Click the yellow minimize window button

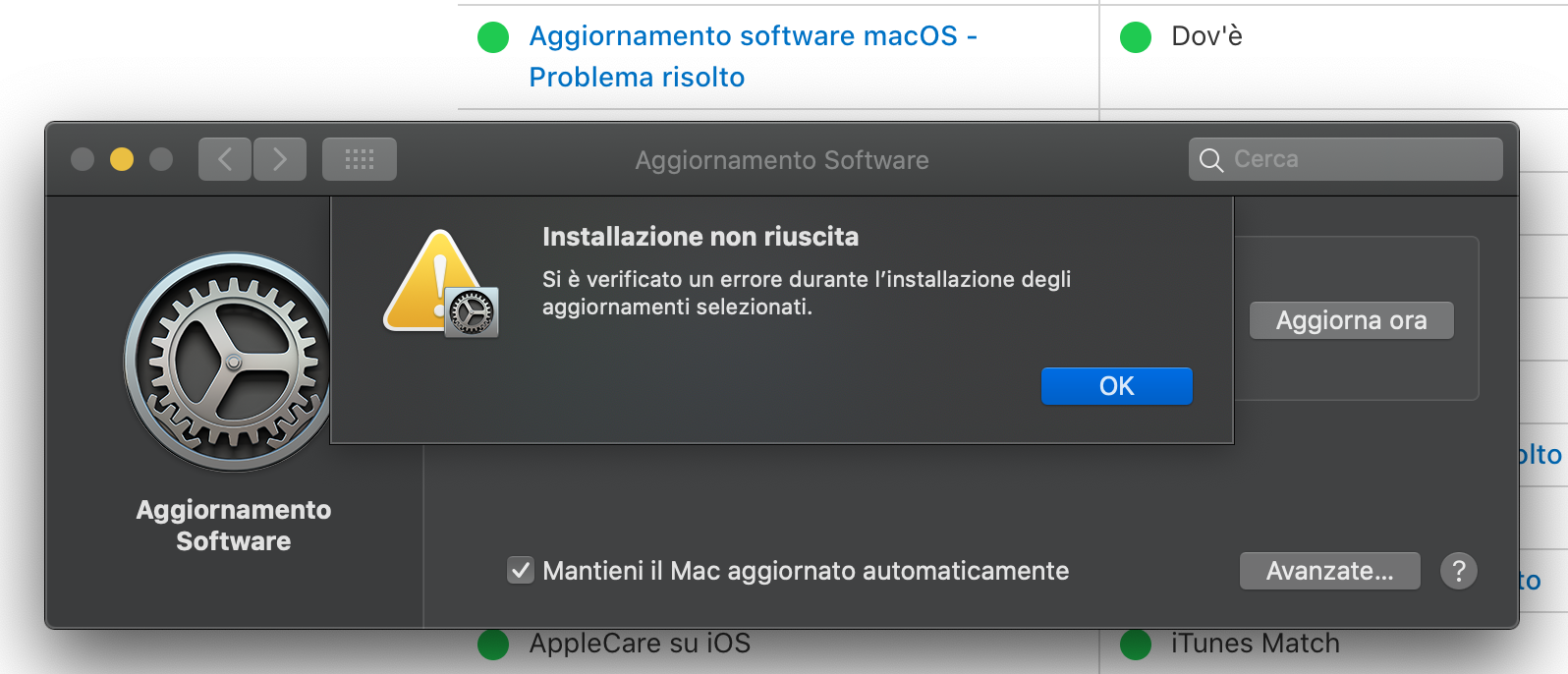tap(122, 159)
